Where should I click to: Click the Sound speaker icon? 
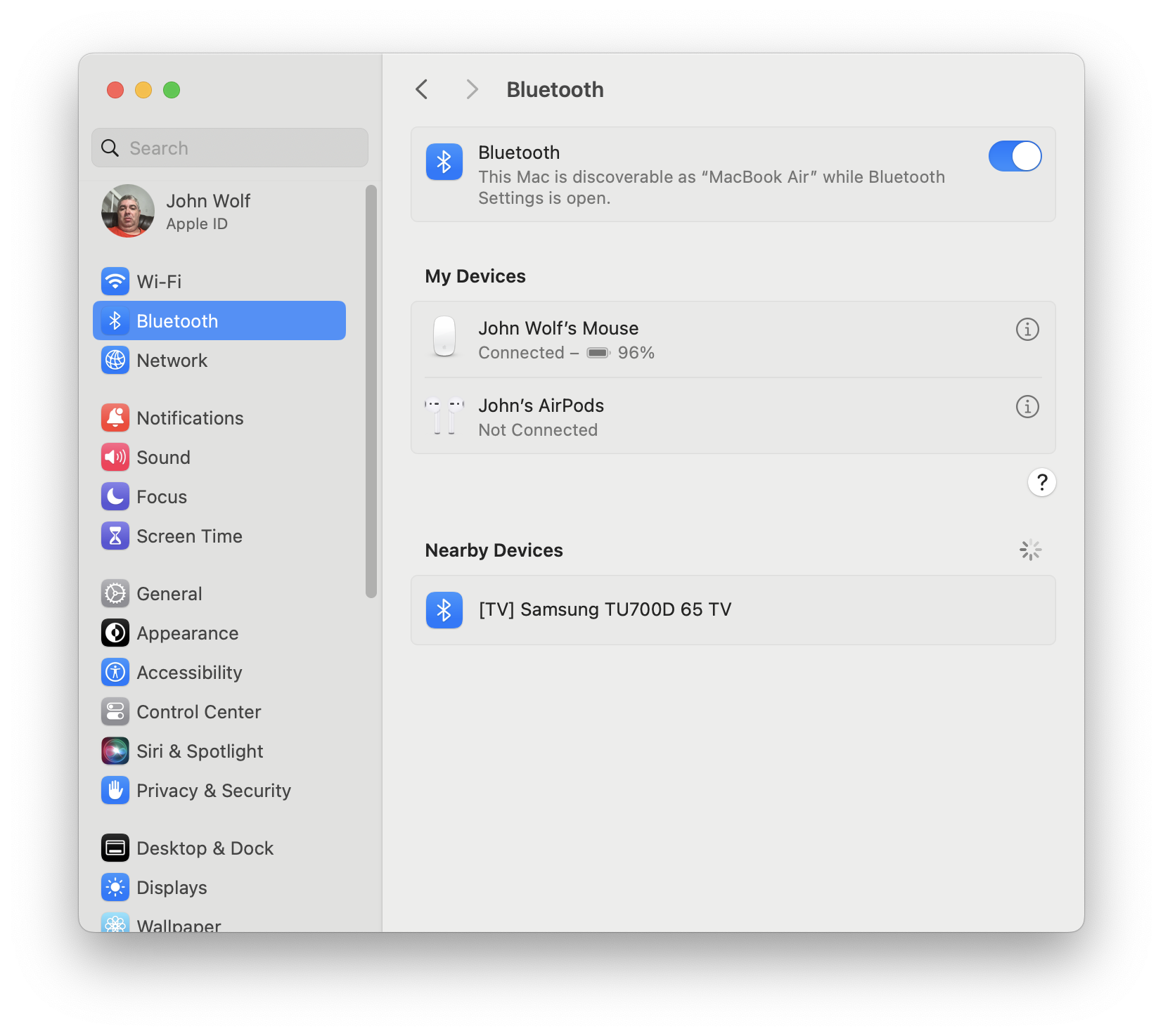[x=115, y=457]
